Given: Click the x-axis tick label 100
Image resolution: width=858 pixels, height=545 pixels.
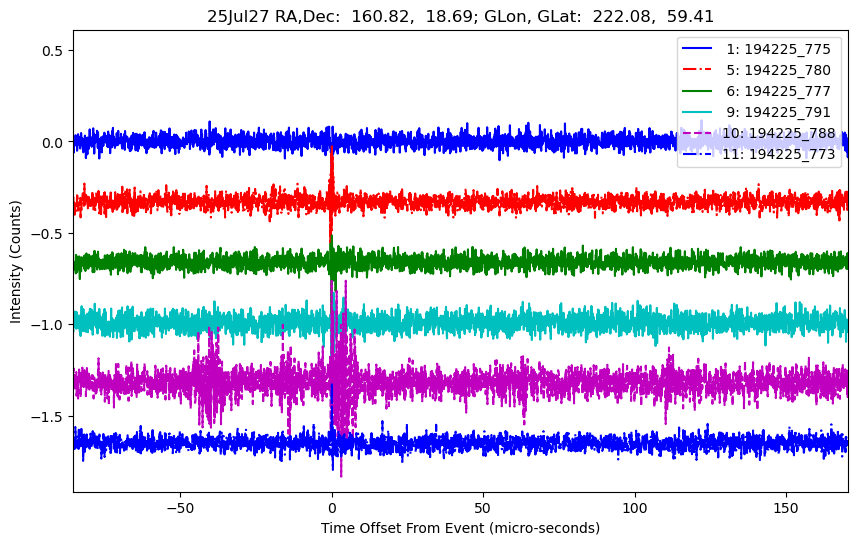Looking at the screenshot, I should [635, 508].
